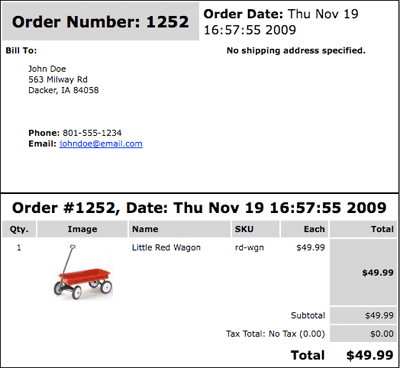Click the No shipping address specified text
The width and height of the screenshot is (400, 368).
(296, 51)
